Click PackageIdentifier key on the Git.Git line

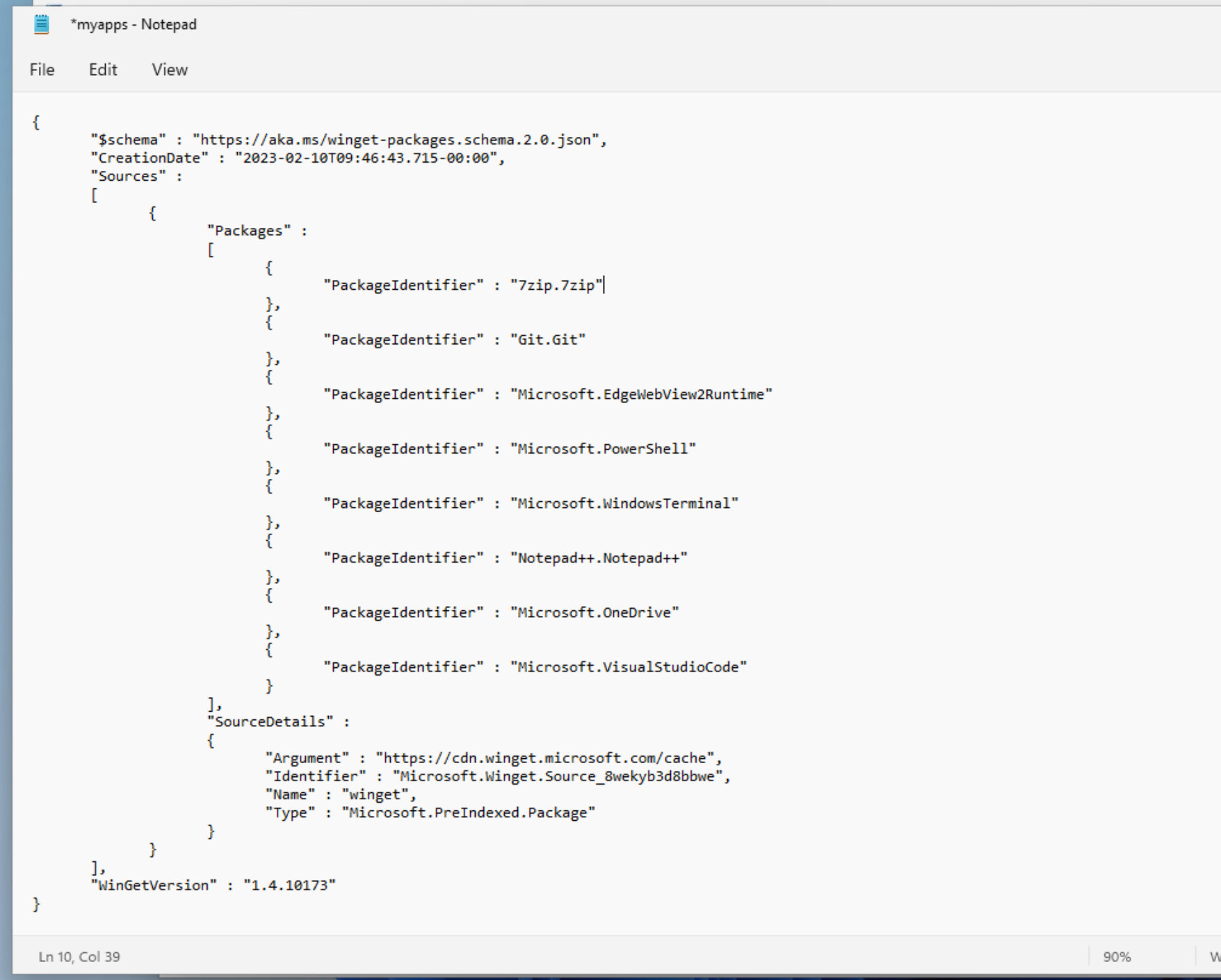tap(403, 339)
